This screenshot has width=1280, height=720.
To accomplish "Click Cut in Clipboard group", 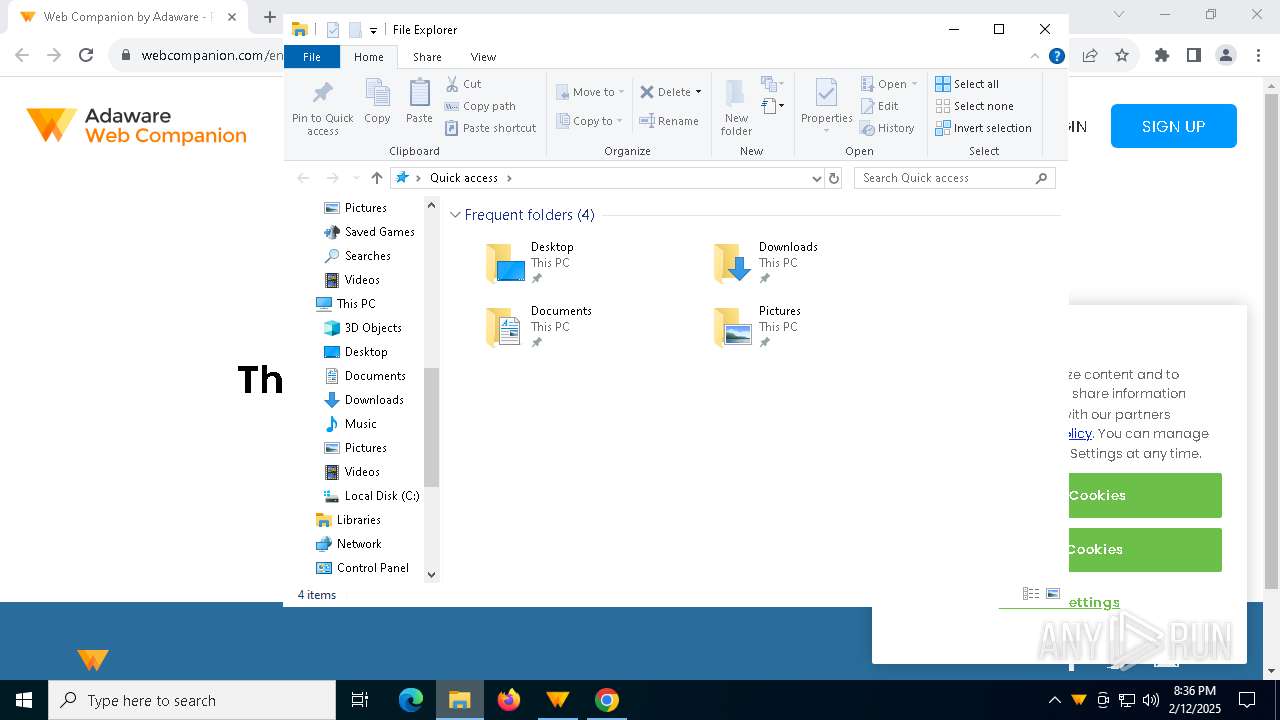I will [464, 84].
